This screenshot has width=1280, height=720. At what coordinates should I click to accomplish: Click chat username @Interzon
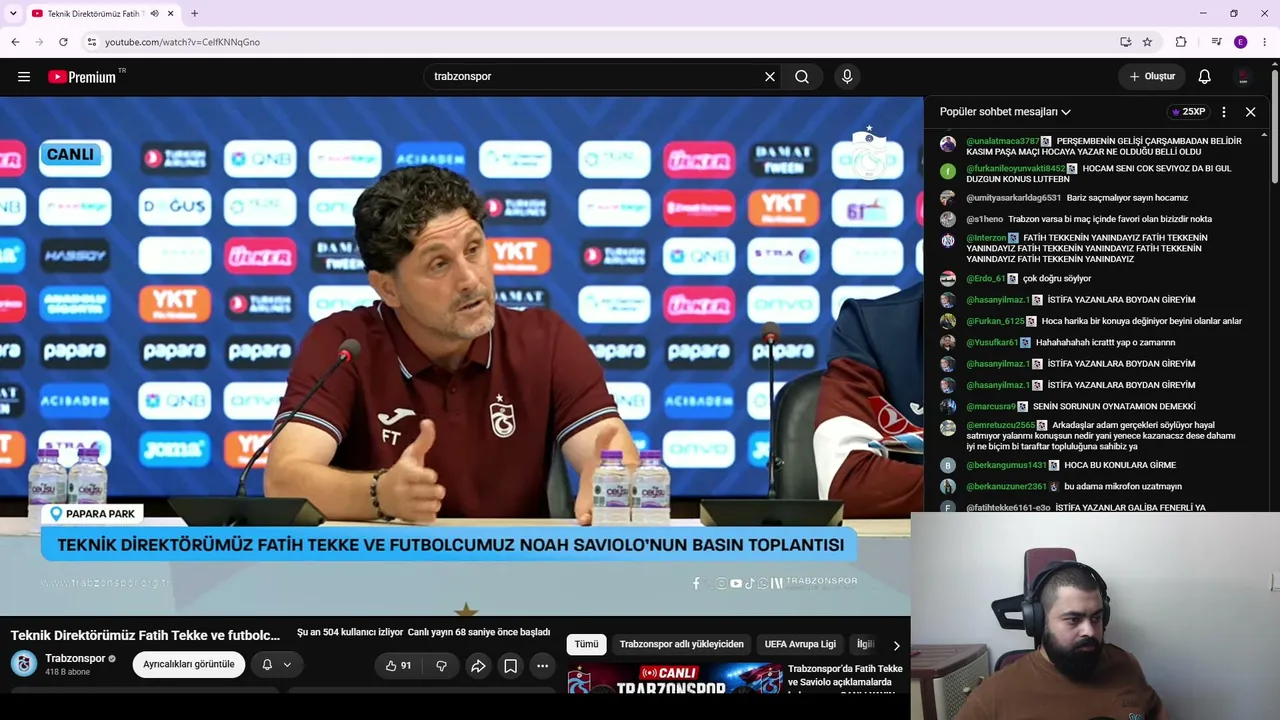click(x=986, y=238)
